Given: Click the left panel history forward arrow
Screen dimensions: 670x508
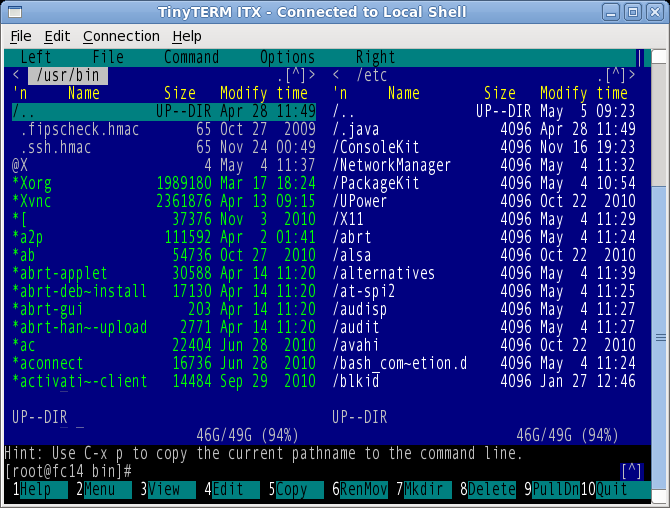Looking at the screenshot, I should click(312, 75).
